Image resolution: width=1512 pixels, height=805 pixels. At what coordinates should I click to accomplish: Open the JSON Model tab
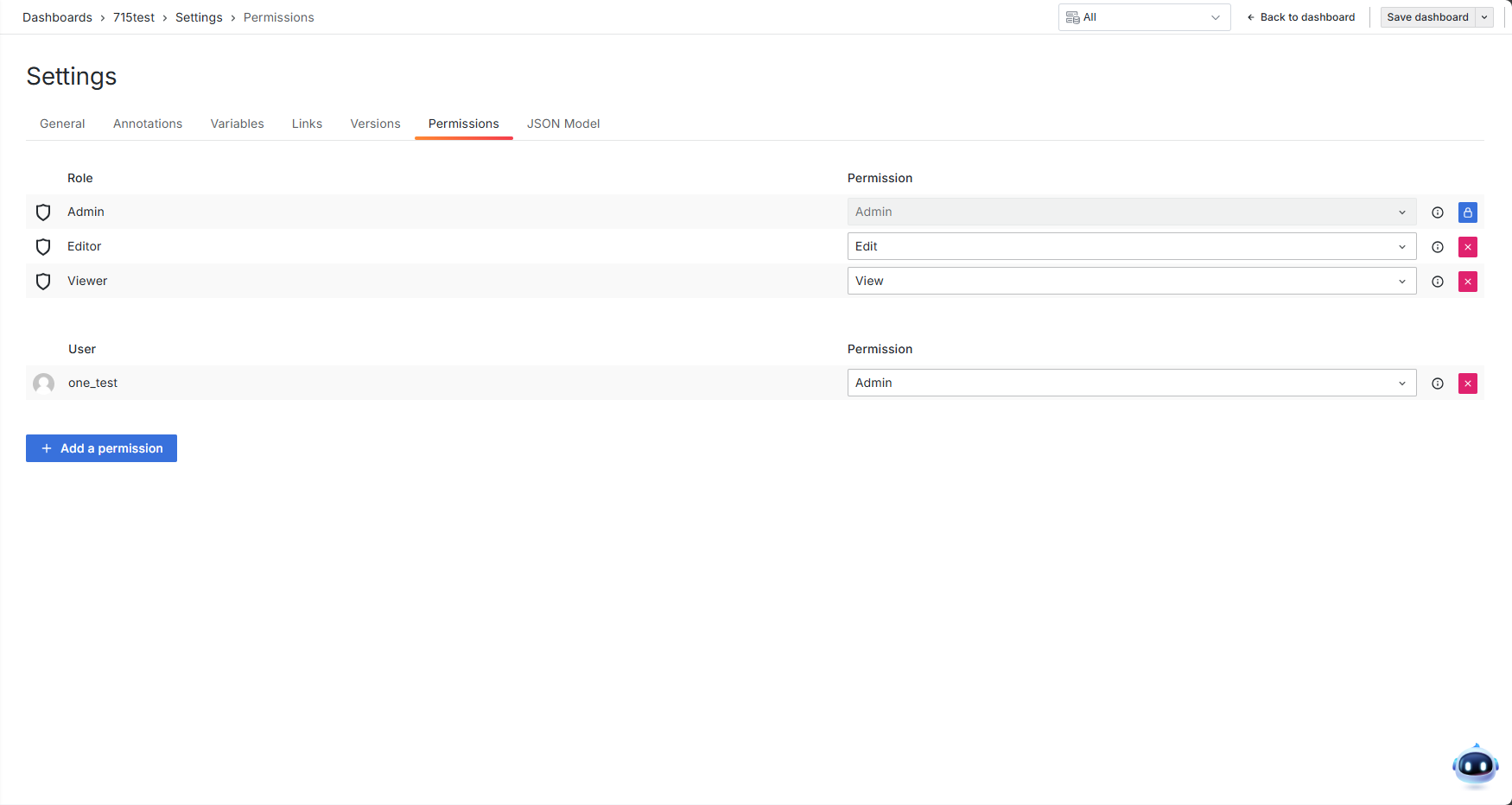(563, 124)
